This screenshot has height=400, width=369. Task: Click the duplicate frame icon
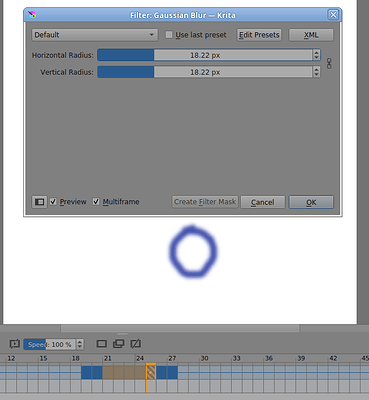pos(119,344)
